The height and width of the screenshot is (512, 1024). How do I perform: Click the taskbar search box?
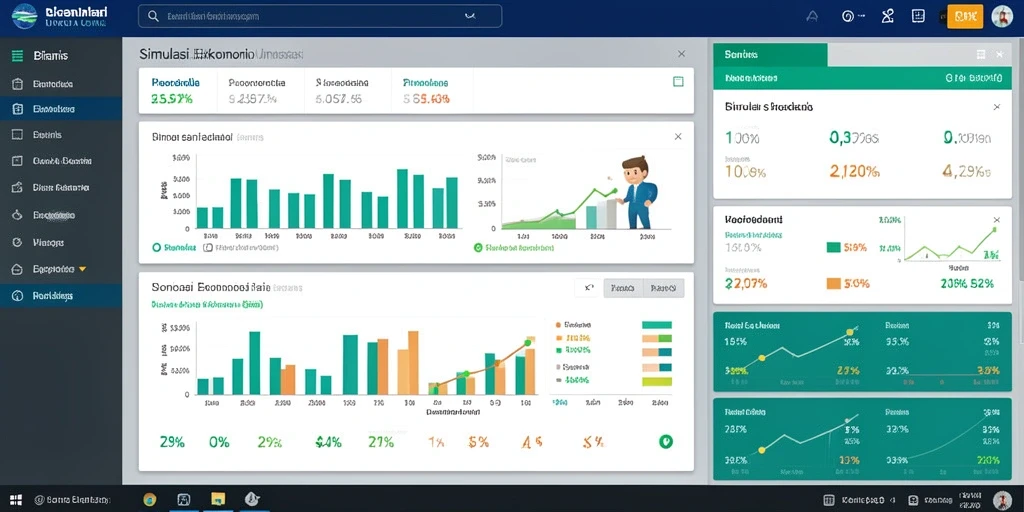pyautogui.click(x=72, y=500)
